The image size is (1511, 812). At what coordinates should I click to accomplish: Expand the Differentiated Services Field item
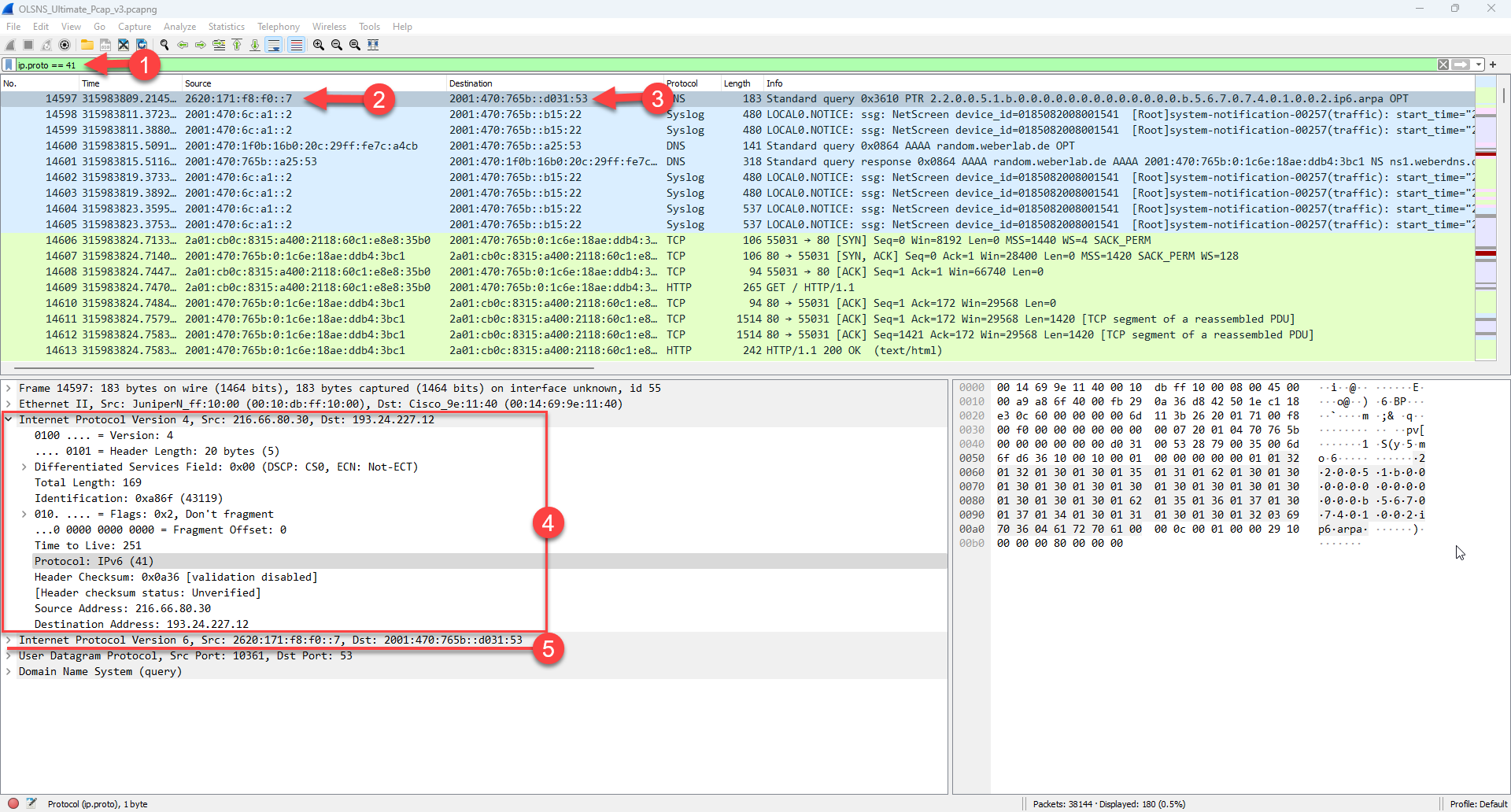(x=24, y=467)
